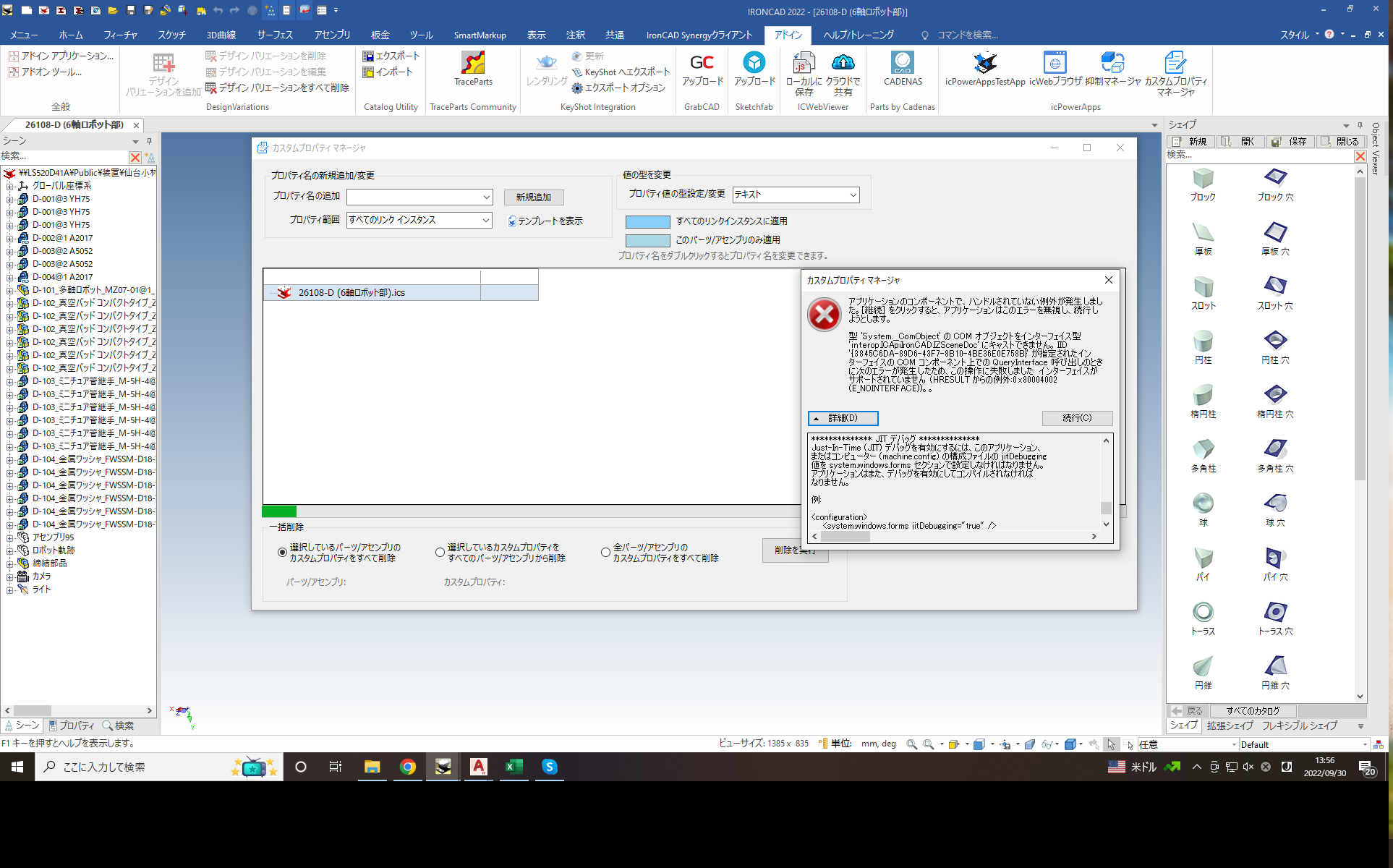Open the プロパティ範囲 dropdown

point(485,220)
